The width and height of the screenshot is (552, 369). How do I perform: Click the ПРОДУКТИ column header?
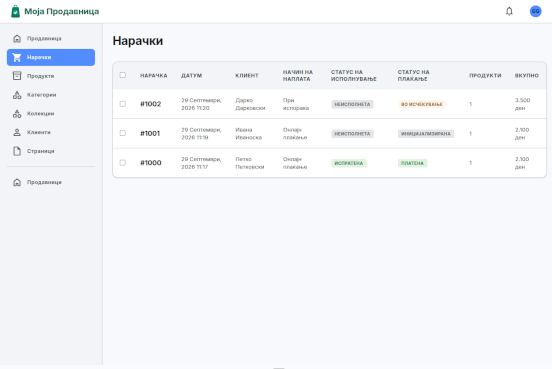click(x=485, y=75)
